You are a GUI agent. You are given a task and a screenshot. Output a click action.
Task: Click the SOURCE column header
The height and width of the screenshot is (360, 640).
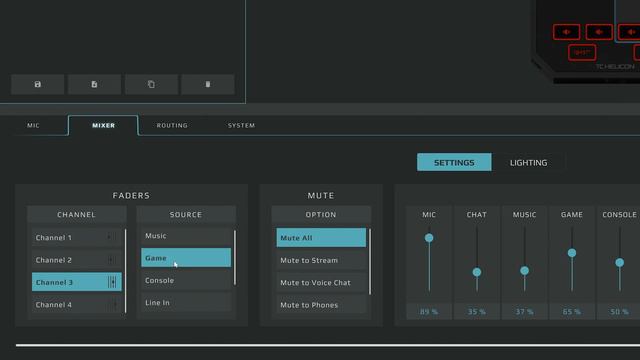tap(186, 214)
